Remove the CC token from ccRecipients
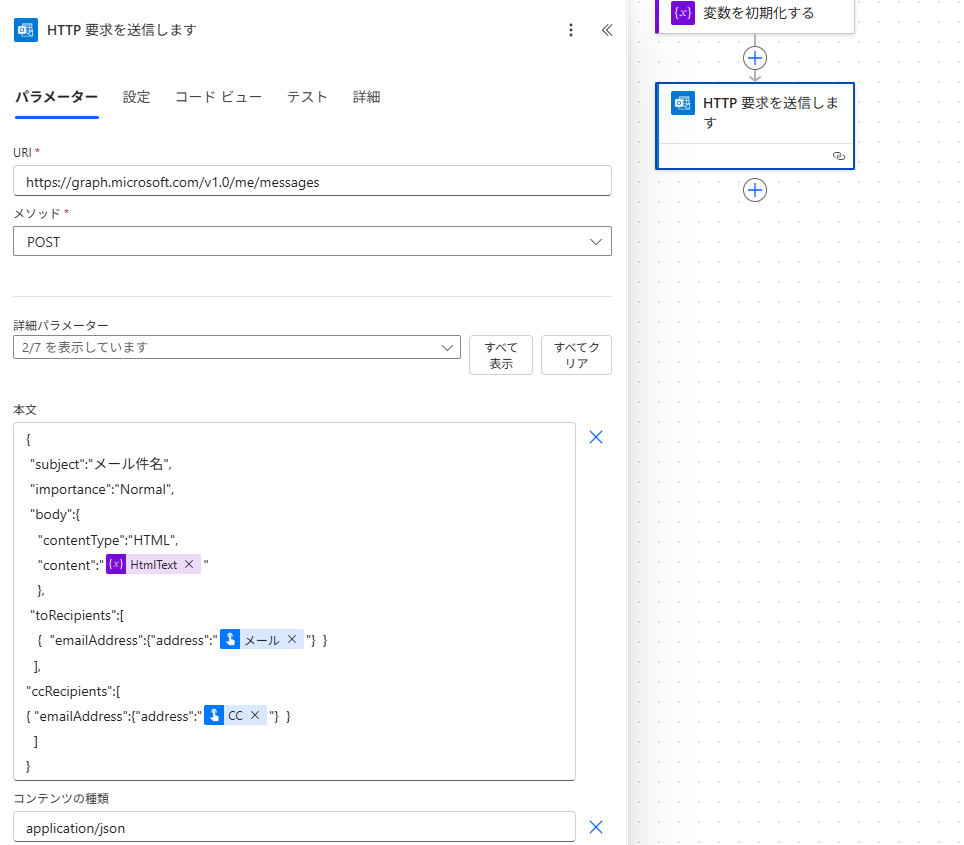The width and height of the screenshot is (964, 845). tap(255, 715)
